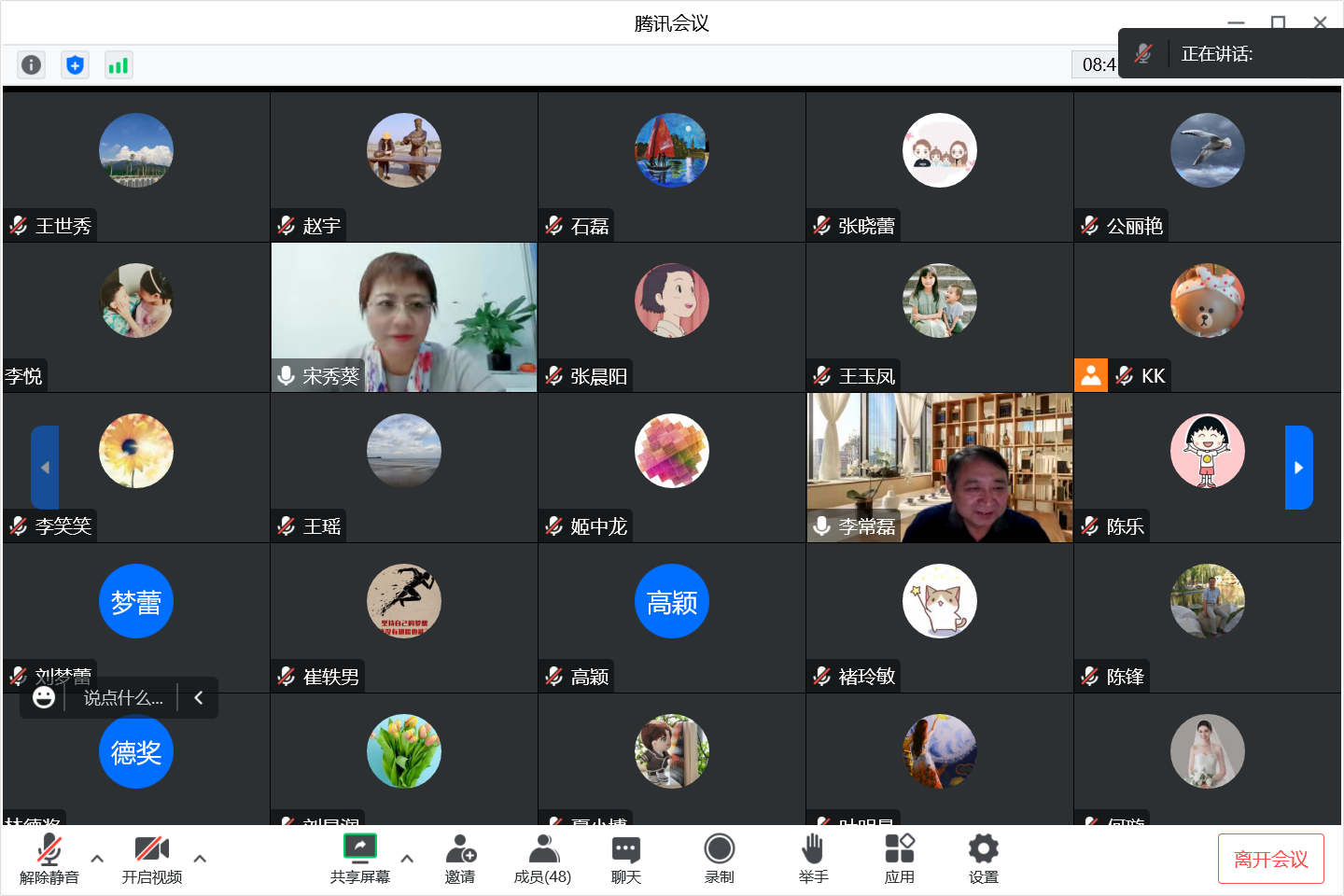Expand video options arrow beside camera
The image size is (1344, 896).
pos(200,859)
